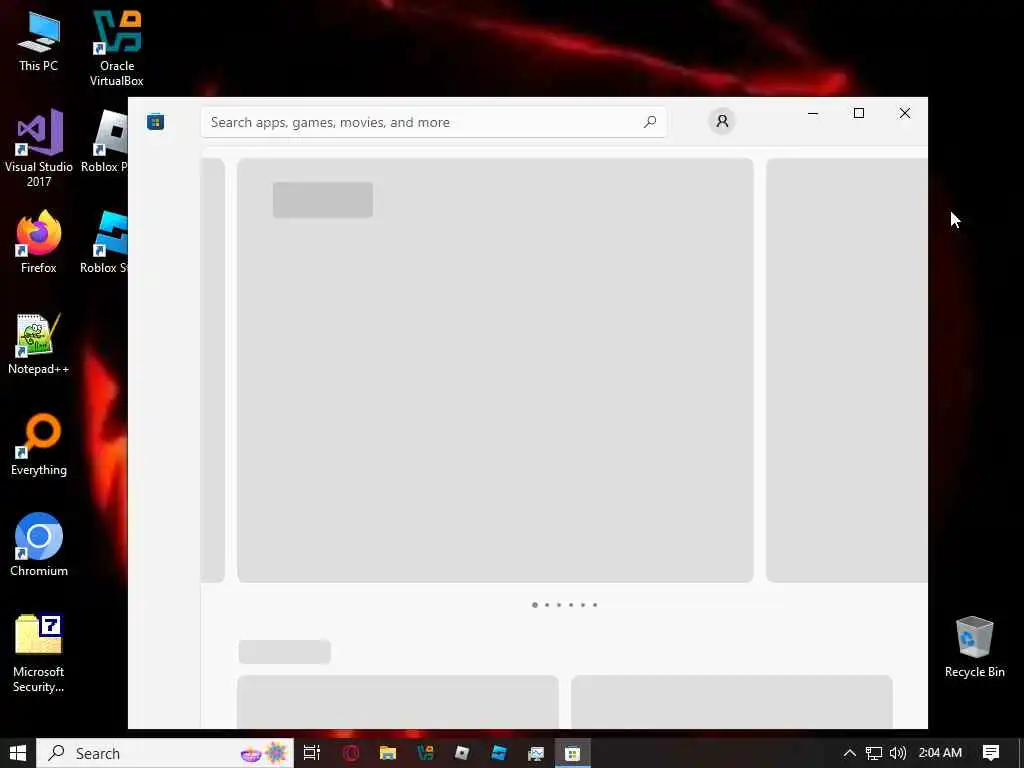Open This PC desktop icon
1024x768 pixels.
pyautogui.click(x=39, y=40)
